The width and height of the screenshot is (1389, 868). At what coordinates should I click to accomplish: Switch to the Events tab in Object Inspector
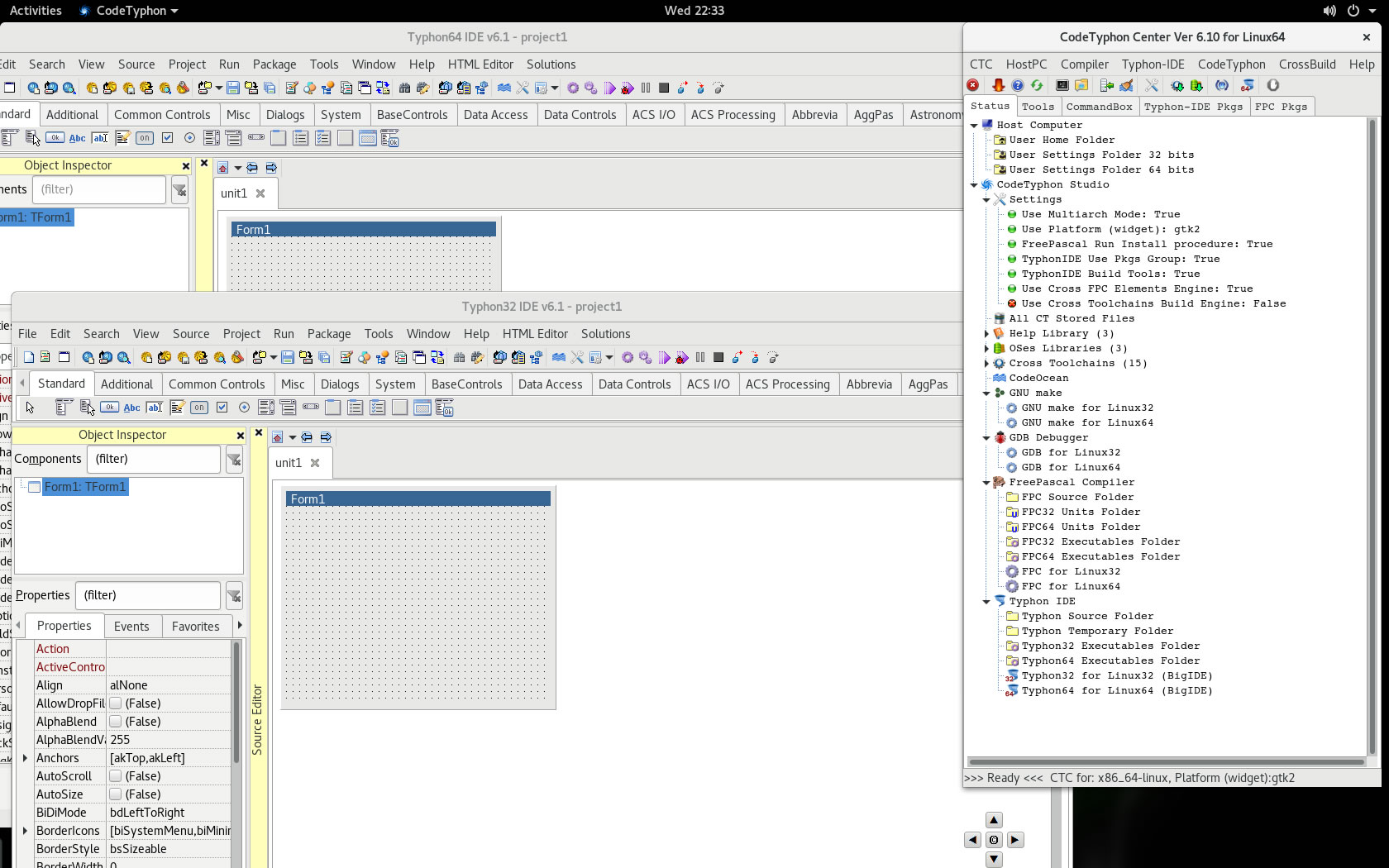[x=131, y=627]
